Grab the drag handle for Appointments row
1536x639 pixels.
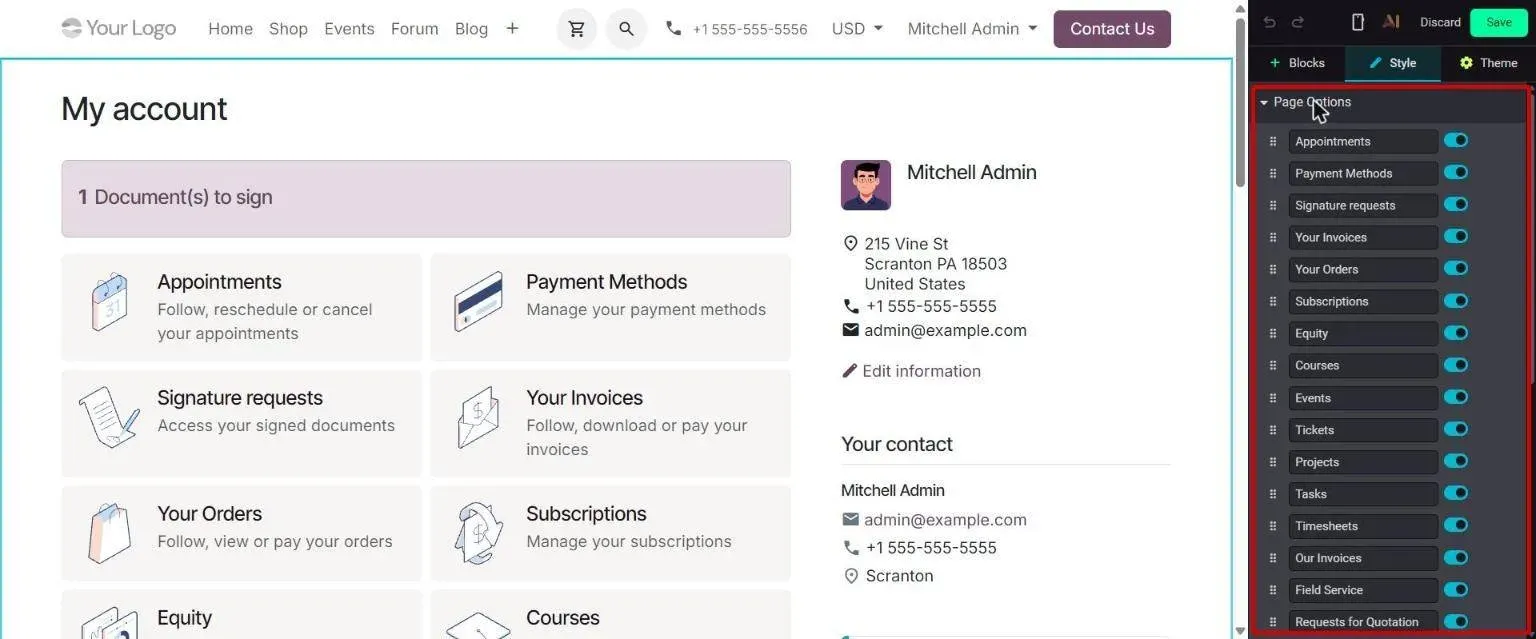point(1273,141)
